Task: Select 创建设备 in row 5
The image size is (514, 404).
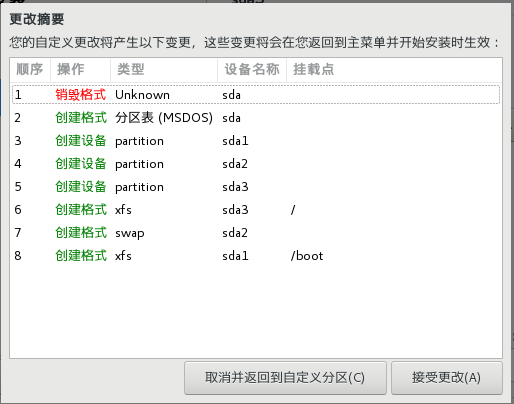Action: click(81, 187)
